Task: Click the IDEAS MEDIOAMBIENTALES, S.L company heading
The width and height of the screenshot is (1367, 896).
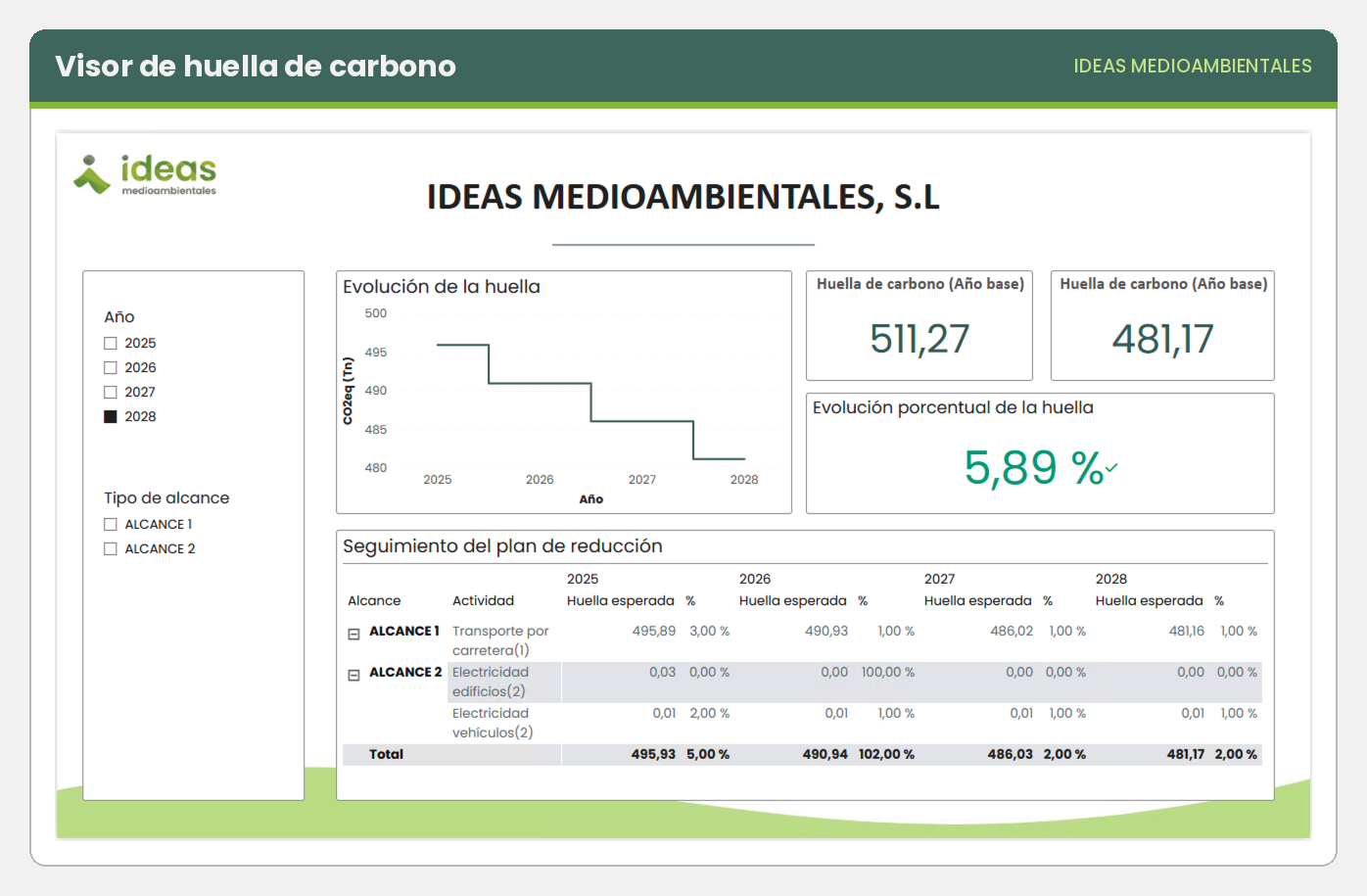Action: coord(683,197)
